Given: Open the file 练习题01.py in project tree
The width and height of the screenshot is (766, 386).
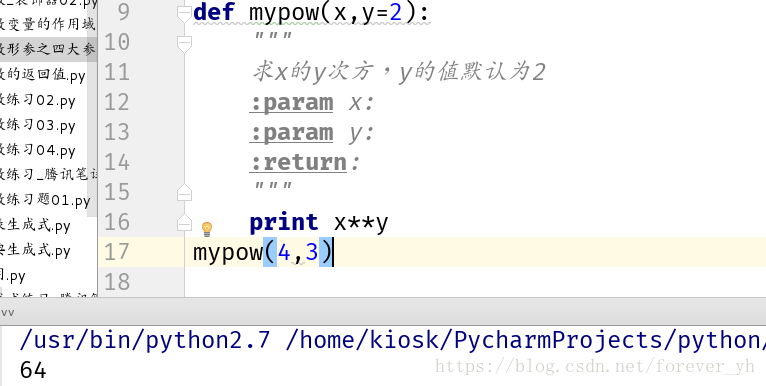Looking at the screenshot, I should 45,200.
